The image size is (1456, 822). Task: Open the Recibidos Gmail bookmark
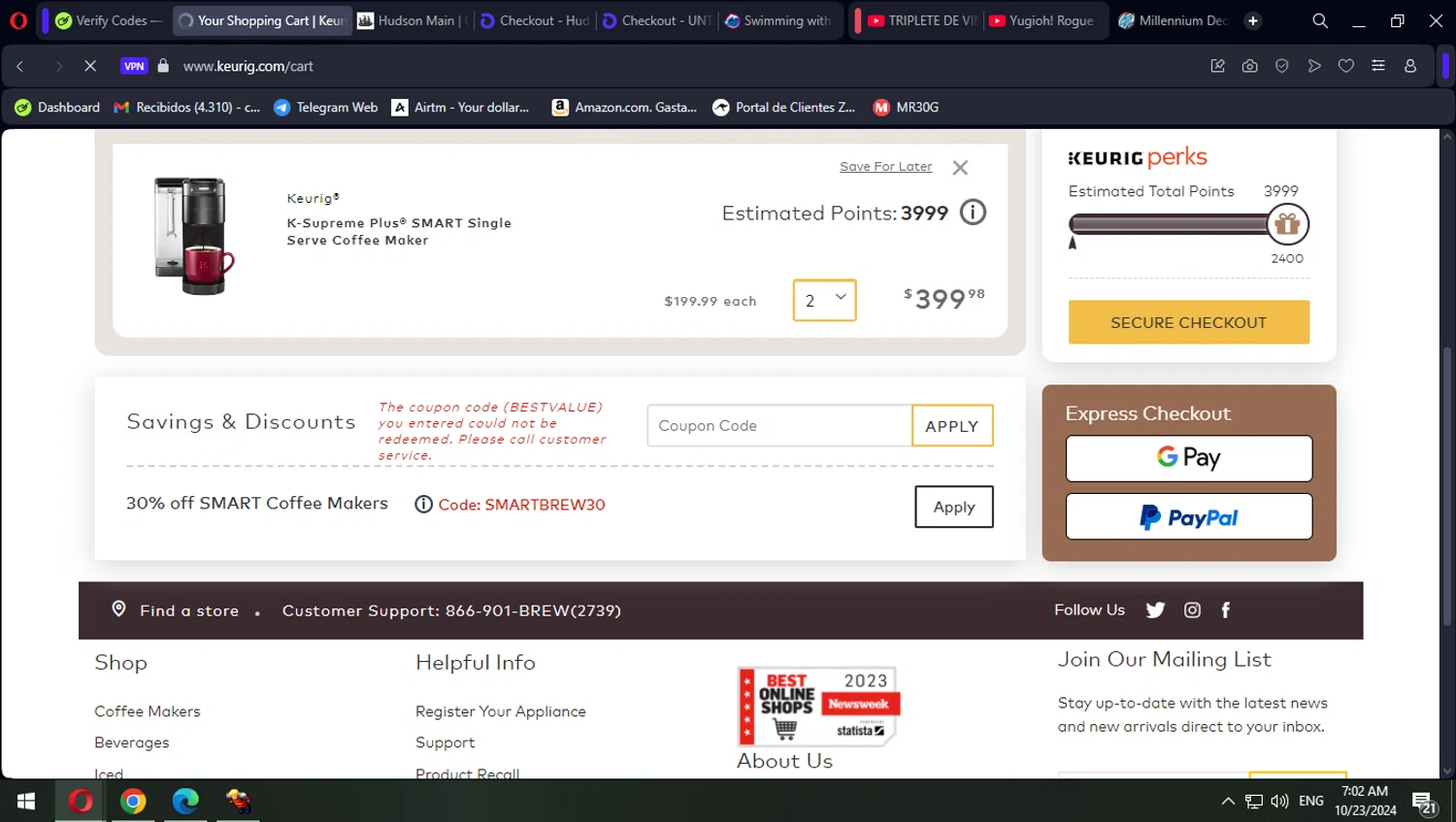(x=187, y=108)
